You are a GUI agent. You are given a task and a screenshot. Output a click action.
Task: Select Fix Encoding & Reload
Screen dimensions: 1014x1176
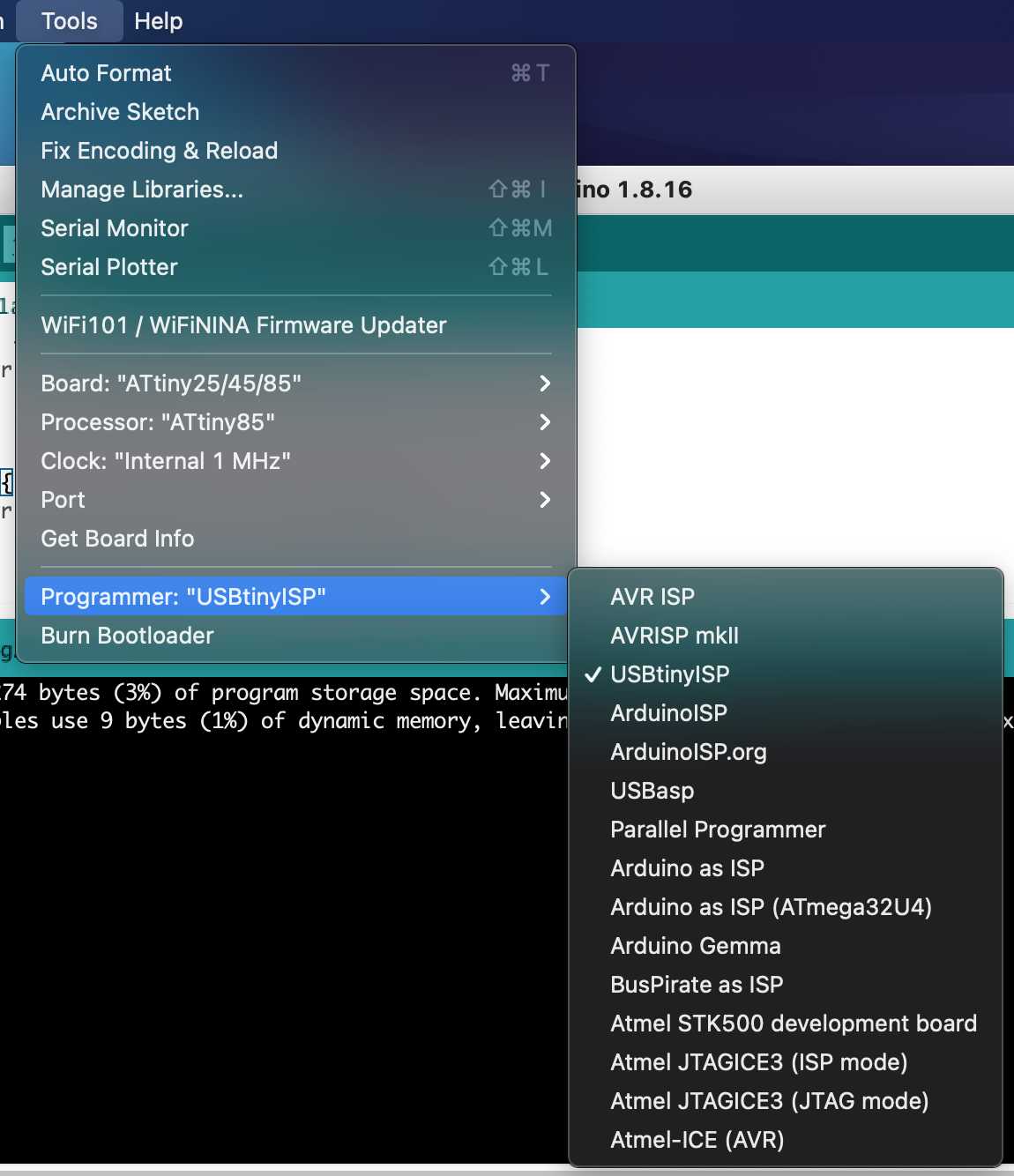tap(296, 151)
